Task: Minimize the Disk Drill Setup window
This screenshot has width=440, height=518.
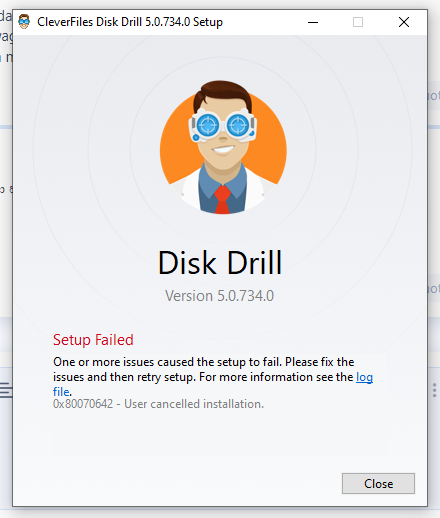Action: pos(313,22)
